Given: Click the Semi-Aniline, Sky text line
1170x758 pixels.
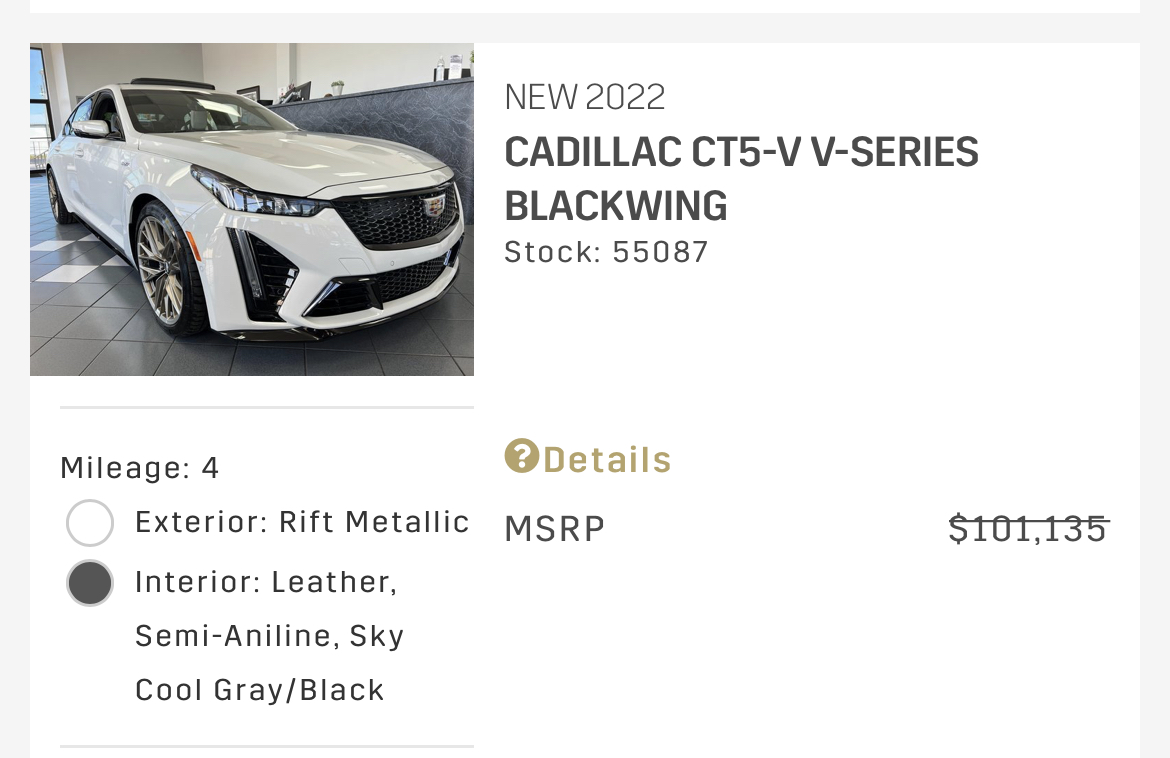Looking at the screenshot, I should (269, 636).
